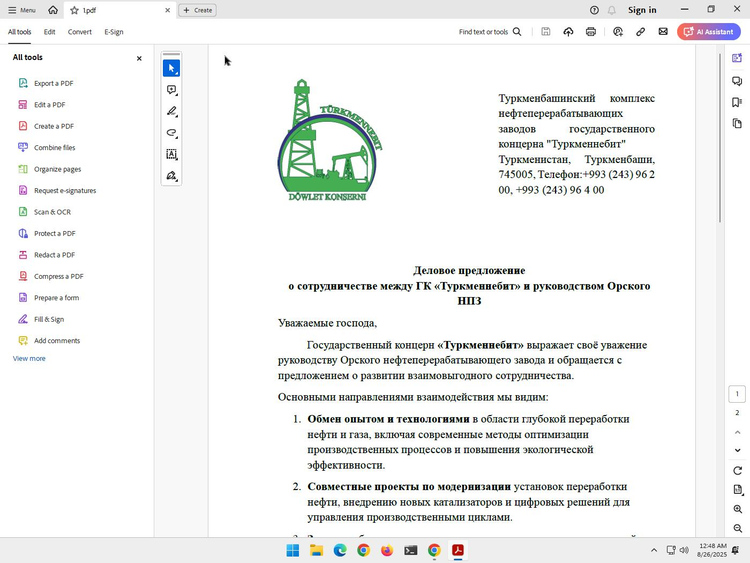Choose the highlighter pen tool
This screenshot has width=750, height=563.
click(x=171, y=111)
